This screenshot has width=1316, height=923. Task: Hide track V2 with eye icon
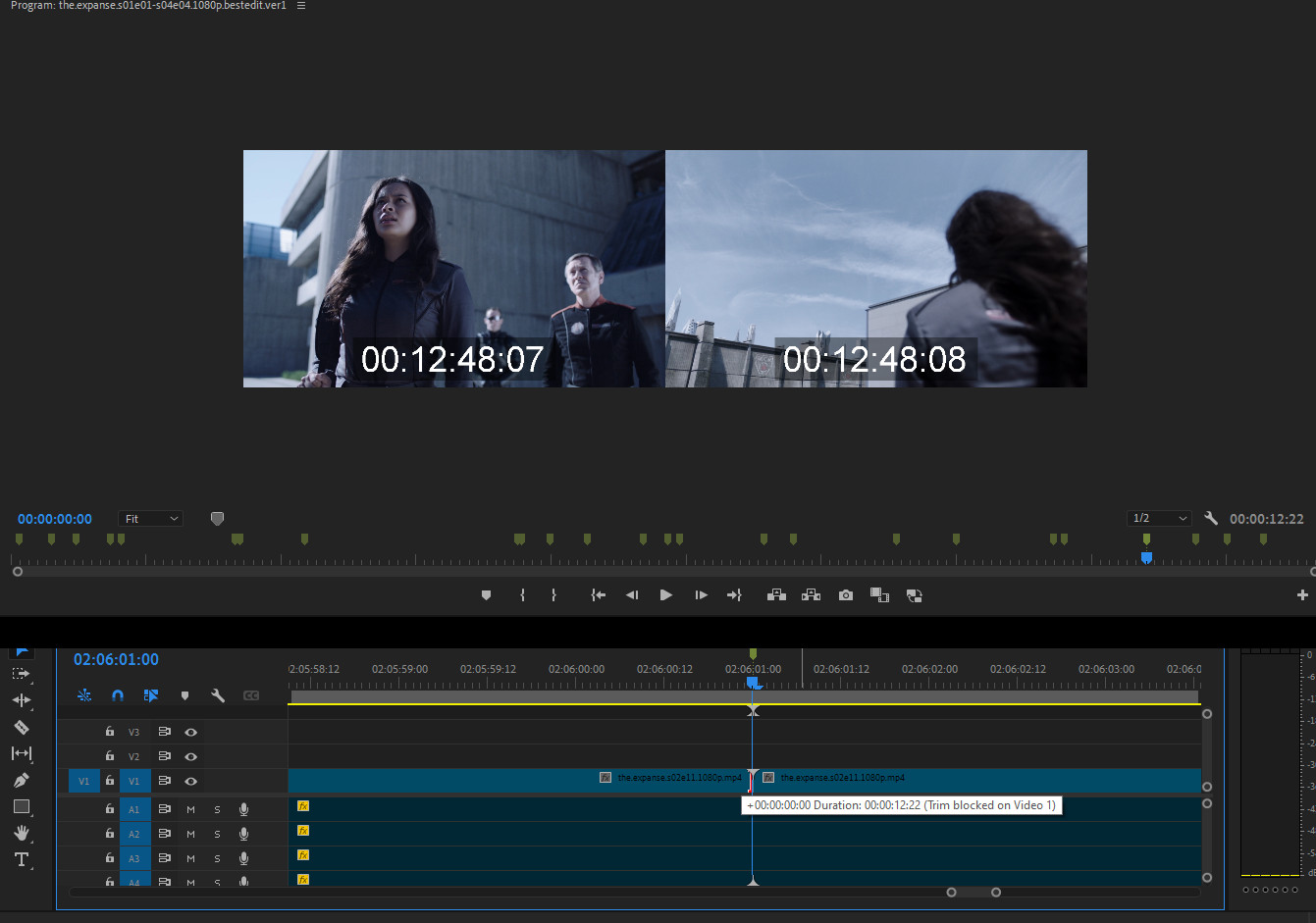pos(190,756)
